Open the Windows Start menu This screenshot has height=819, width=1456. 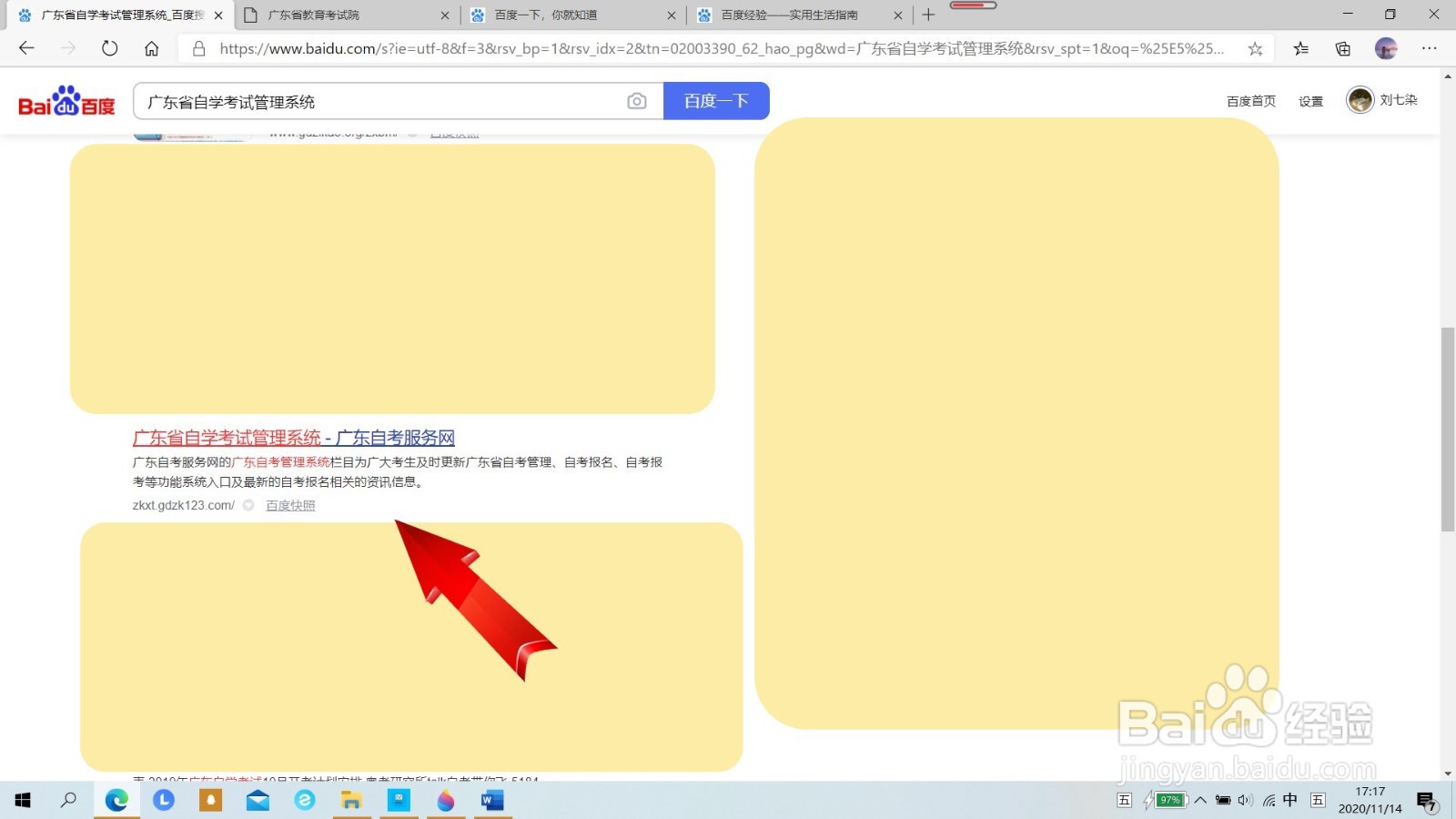coord(23,800)
